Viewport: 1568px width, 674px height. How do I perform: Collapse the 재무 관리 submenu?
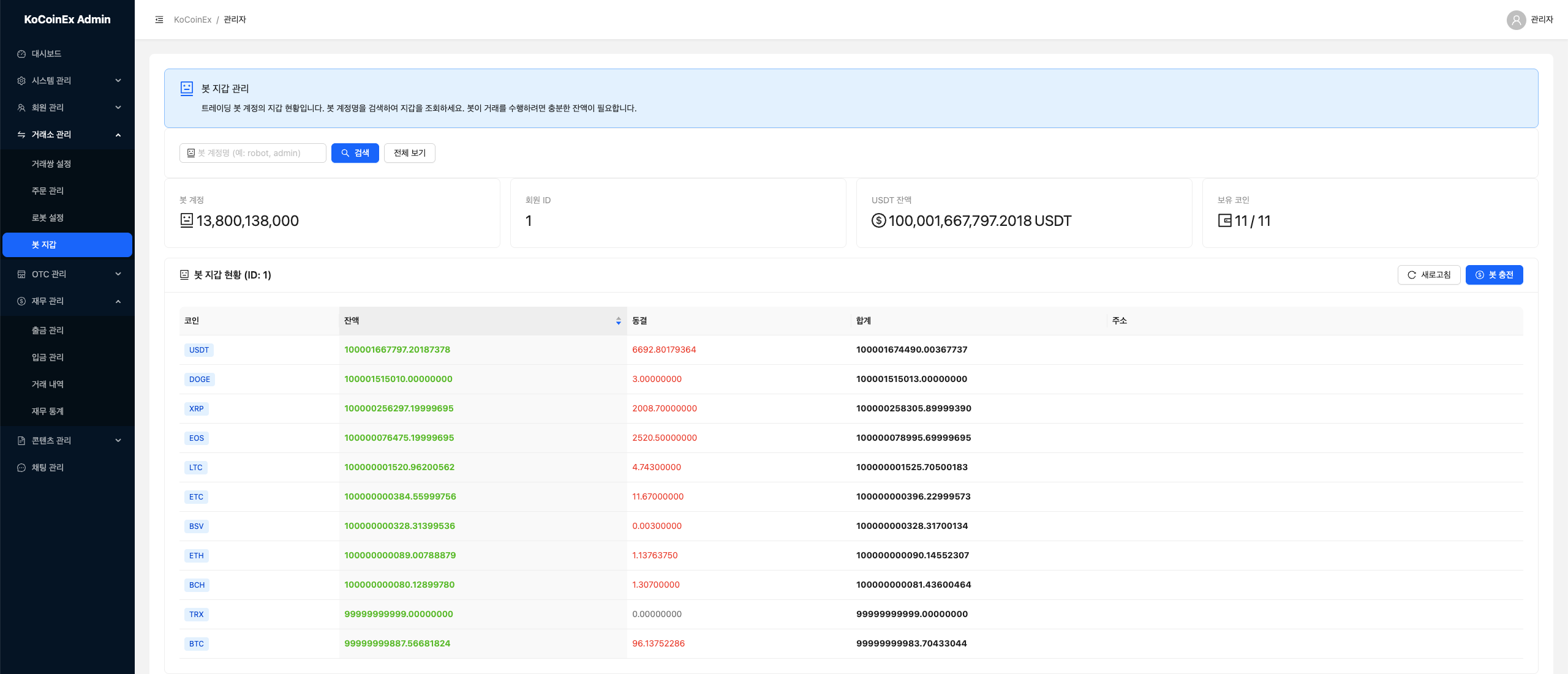tap(118, 301)
